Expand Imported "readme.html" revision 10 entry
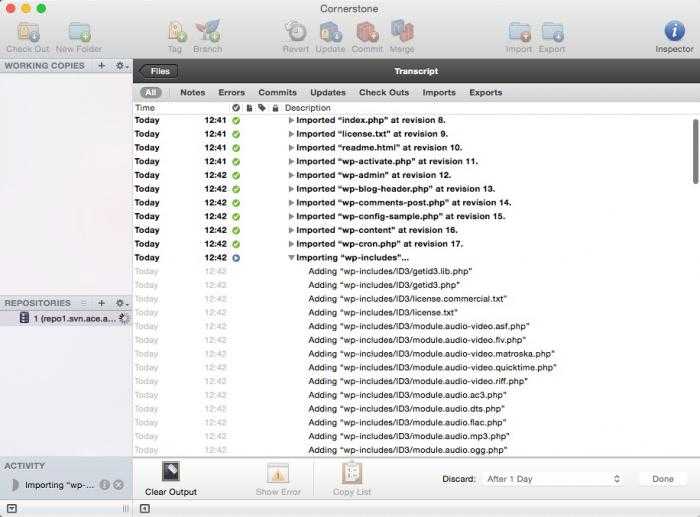 click(x=291, y=148)
